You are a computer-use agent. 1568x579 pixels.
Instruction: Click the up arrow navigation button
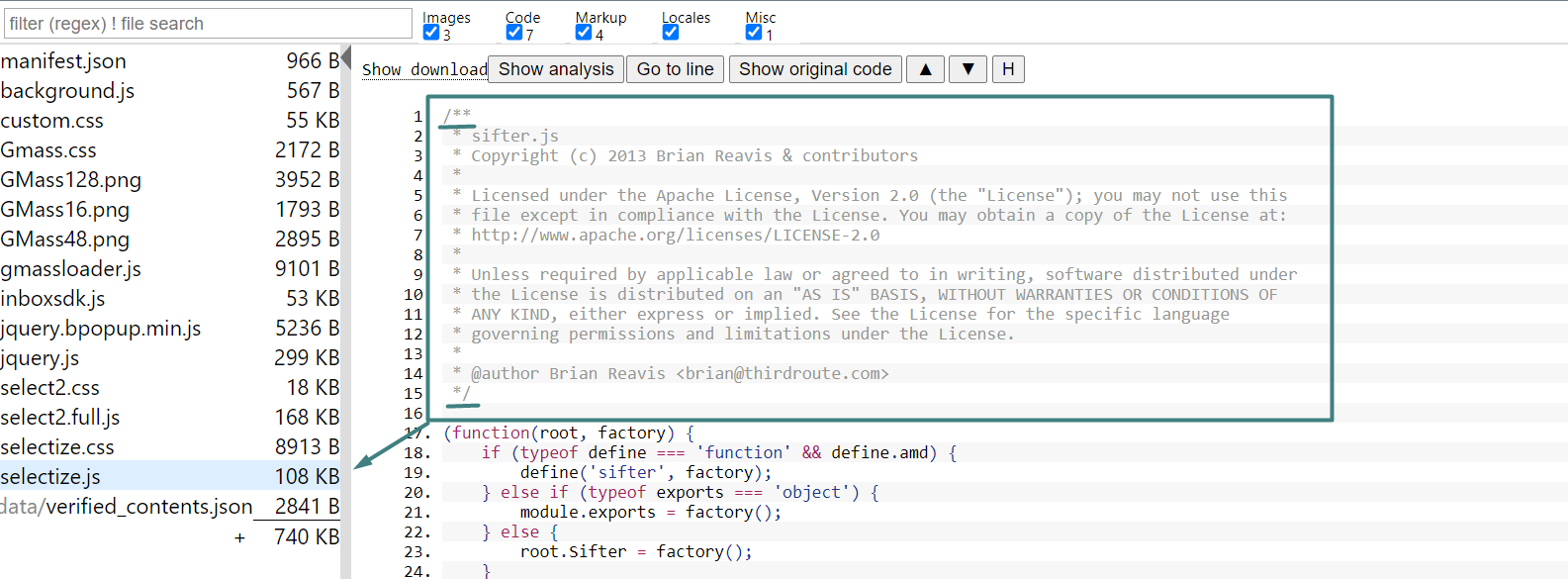pos(925,69)
